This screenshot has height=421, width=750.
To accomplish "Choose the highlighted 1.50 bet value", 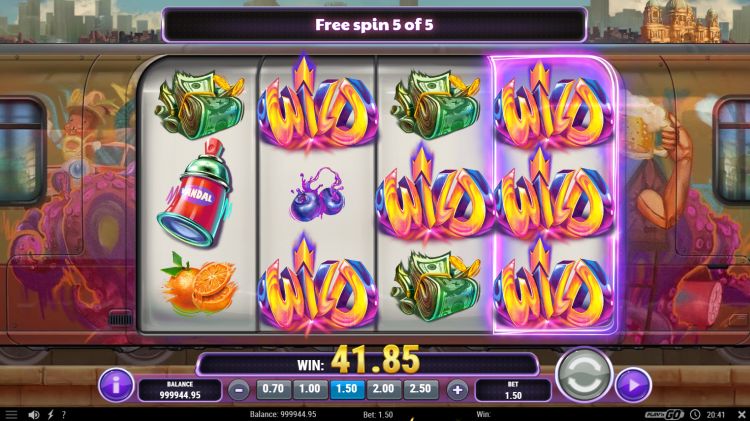I will (347, 389).
